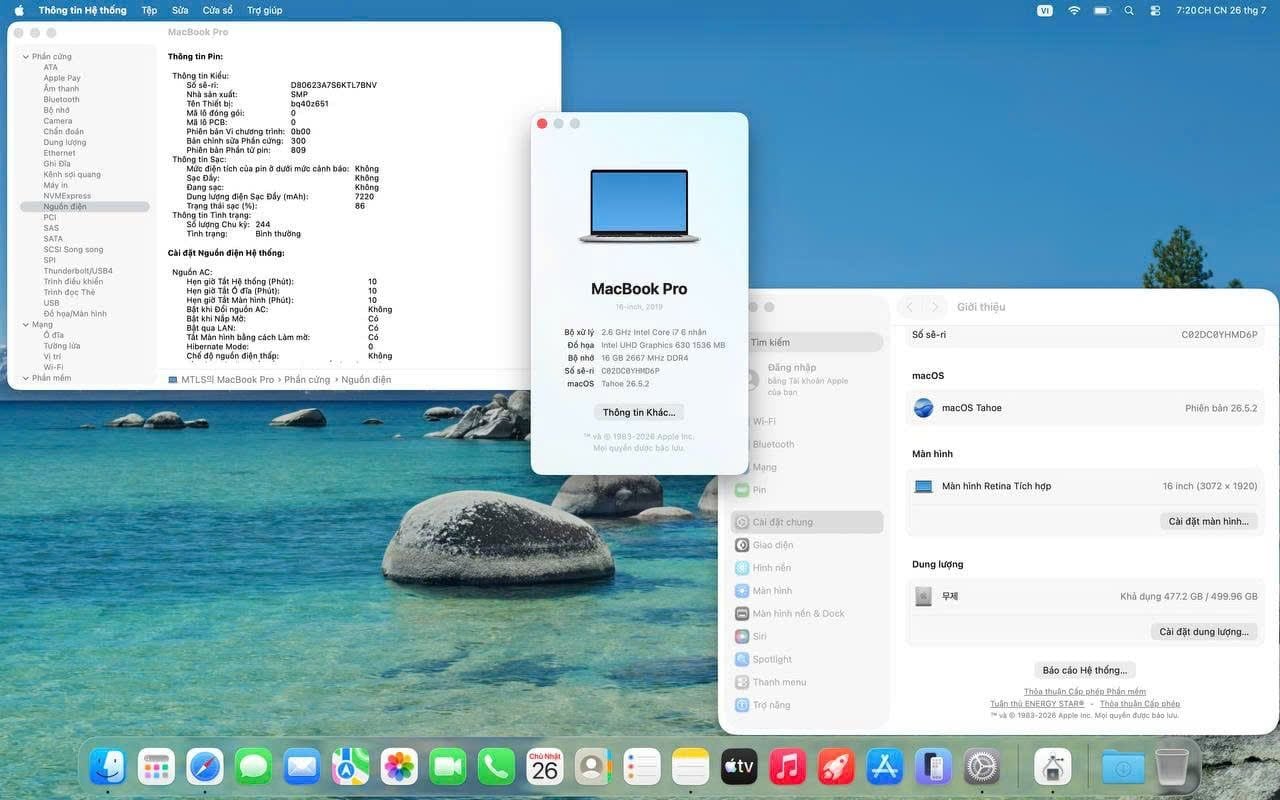Select Đồ họa/Màn hình in the System Information sidebar

75,314
